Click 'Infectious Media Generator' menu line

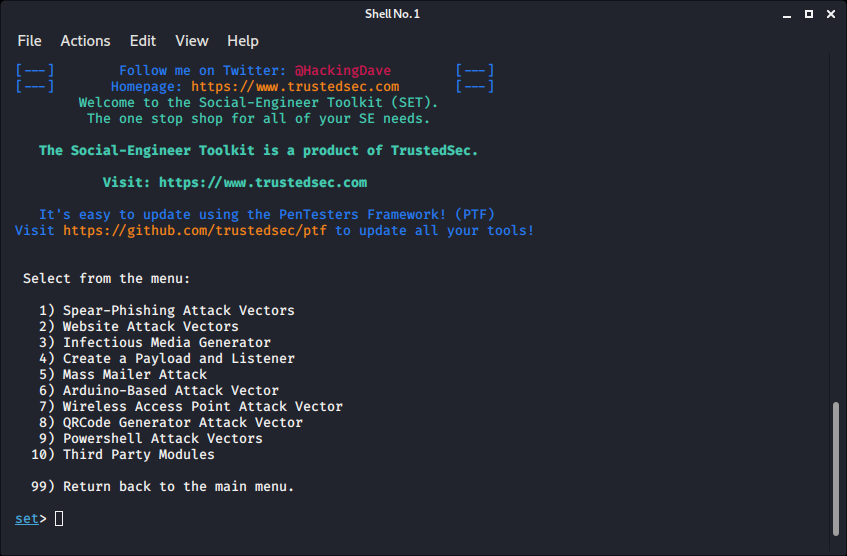(155, 343)
